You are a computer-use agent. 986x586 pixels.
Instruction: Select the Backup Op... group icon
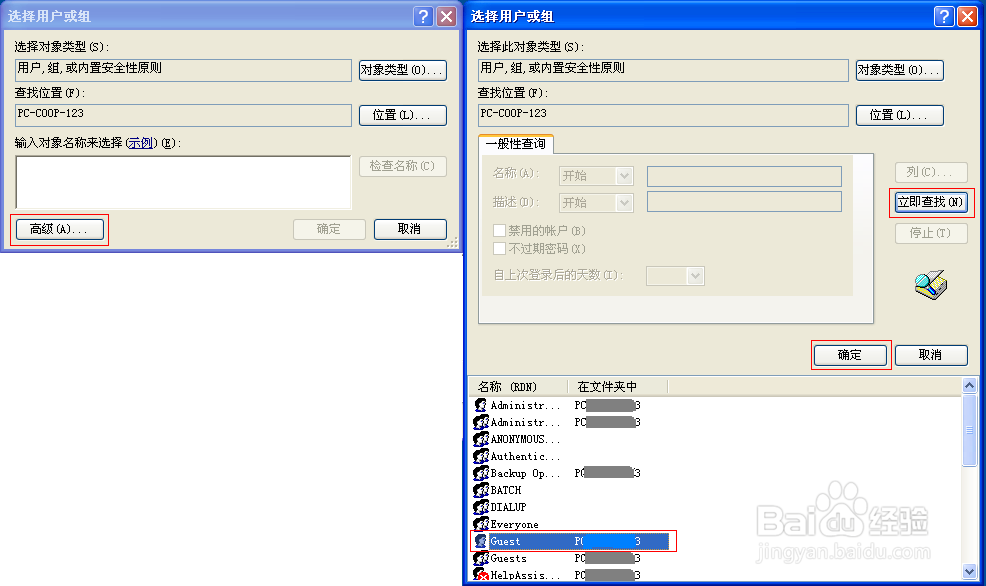[x=481, y=473]
